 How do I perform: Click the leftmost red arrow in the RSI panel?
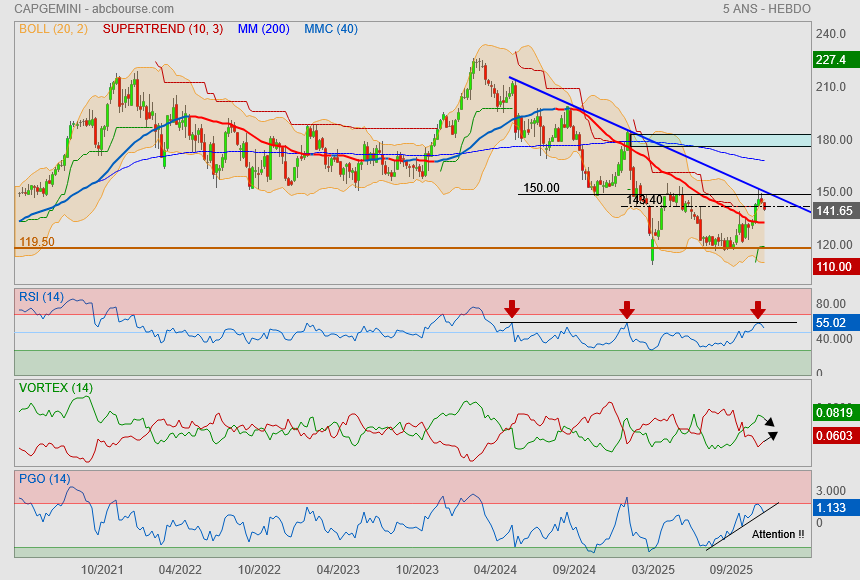tap(511, 309)
